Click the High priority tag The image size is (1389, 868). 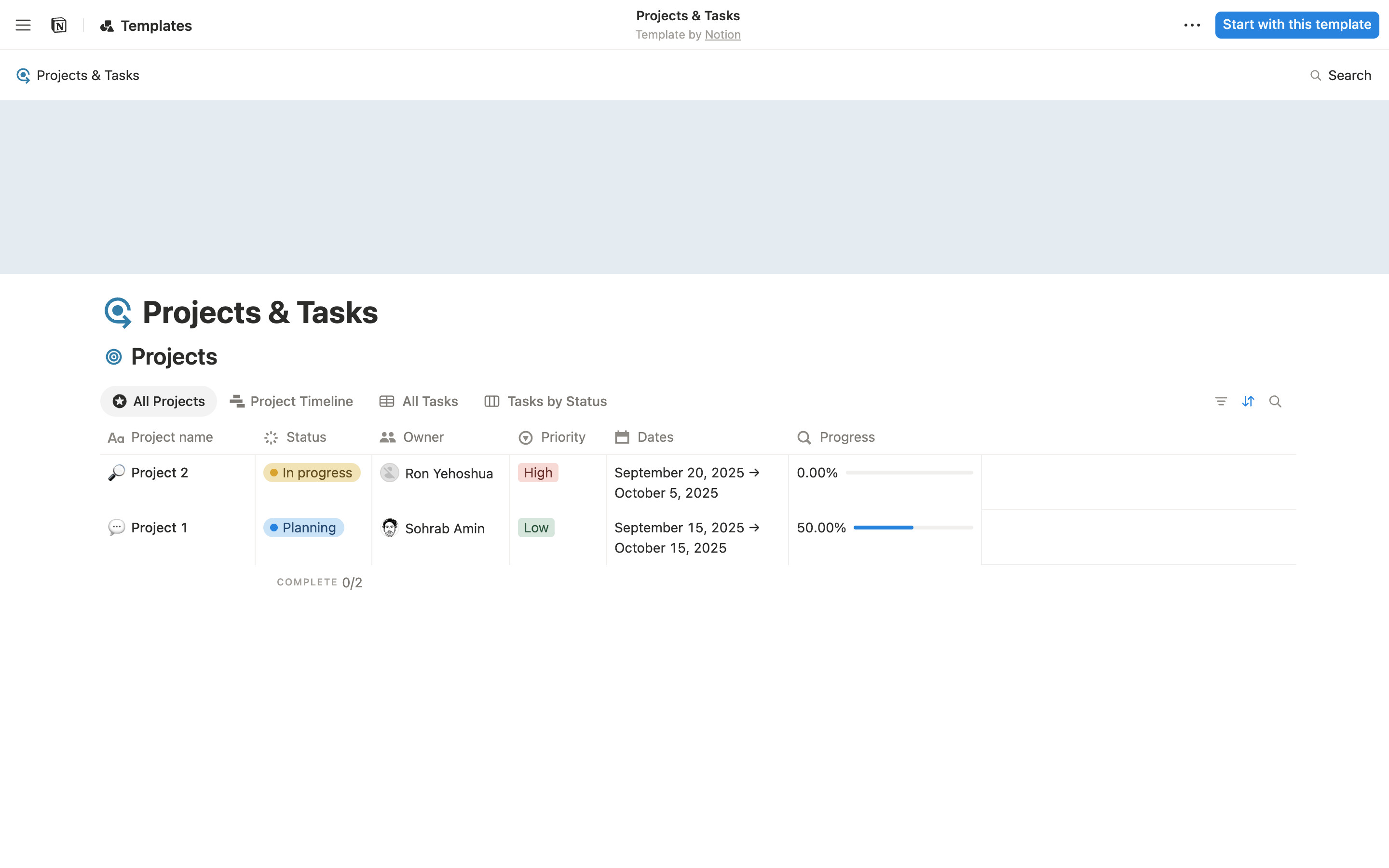[x=538, y=473]
